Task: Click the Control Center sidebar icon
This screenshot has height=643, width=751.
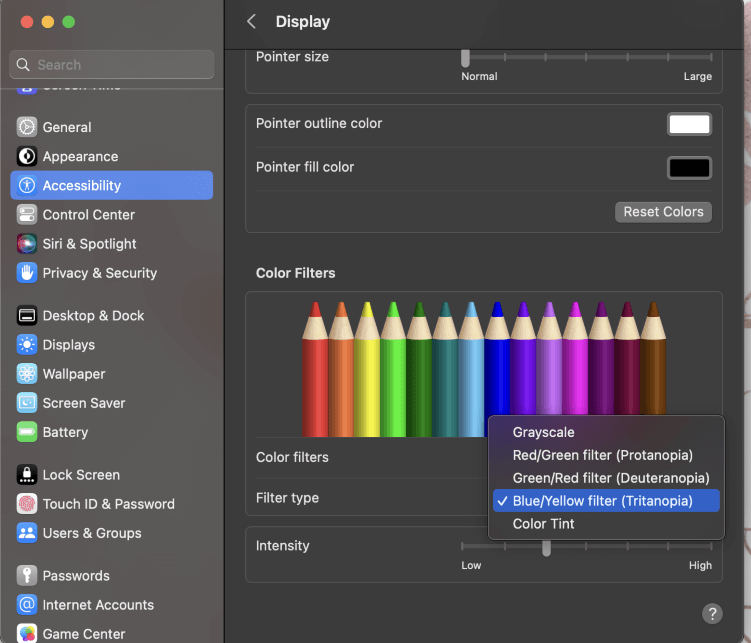Action: tap(27, 214)
